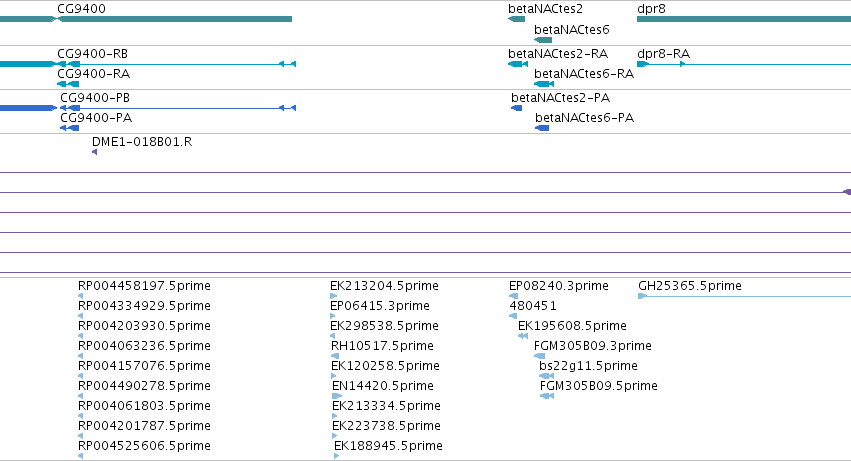Viewport: 851px width, 461px height.
Task: Click the dpr8 gene bar
Action: [x=744, y=19]
